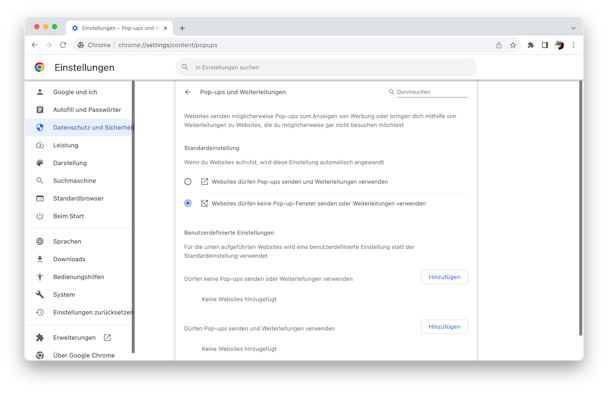Image resolution: width=608 pixels, height=393 pixels.
Task: Toggle the side panel icon
Action: click(x=545, y=45)
